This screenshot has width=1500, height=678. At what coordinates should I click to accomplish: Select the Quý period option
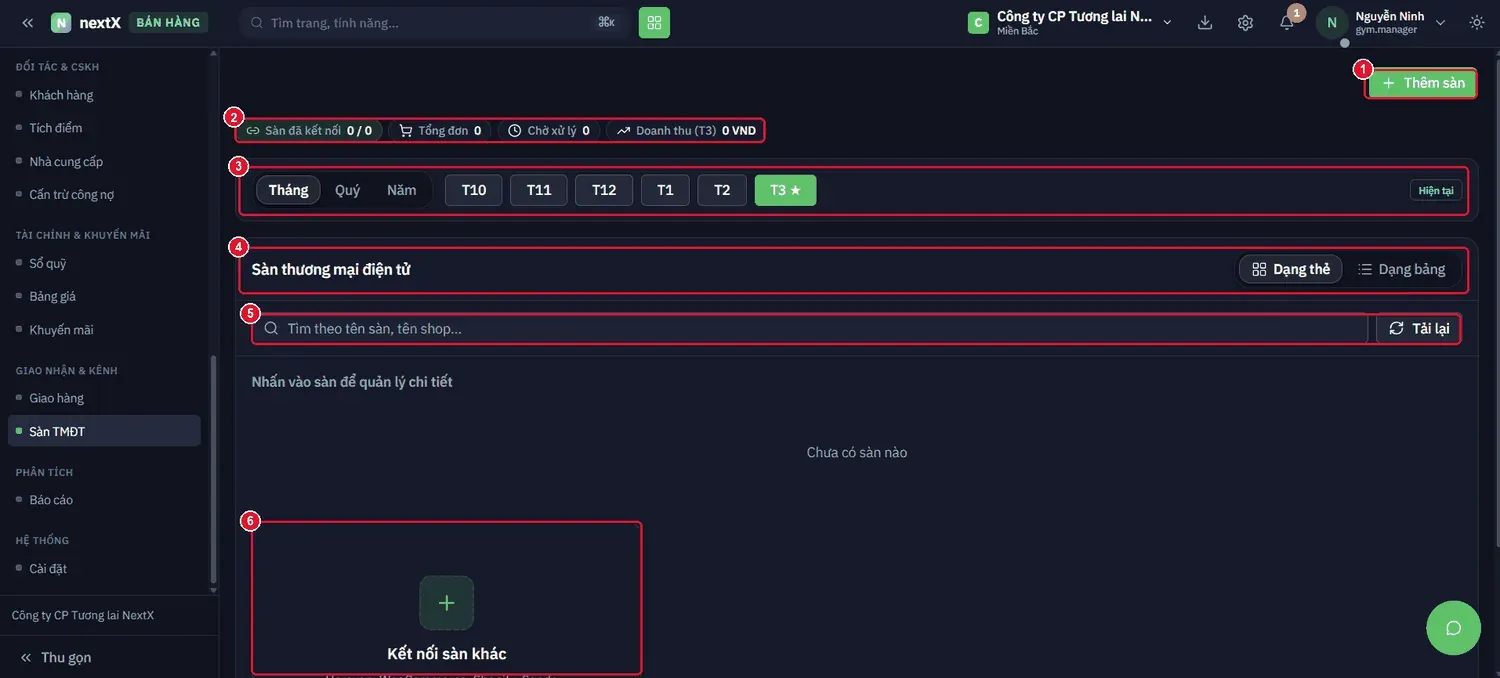click(348, 190)
